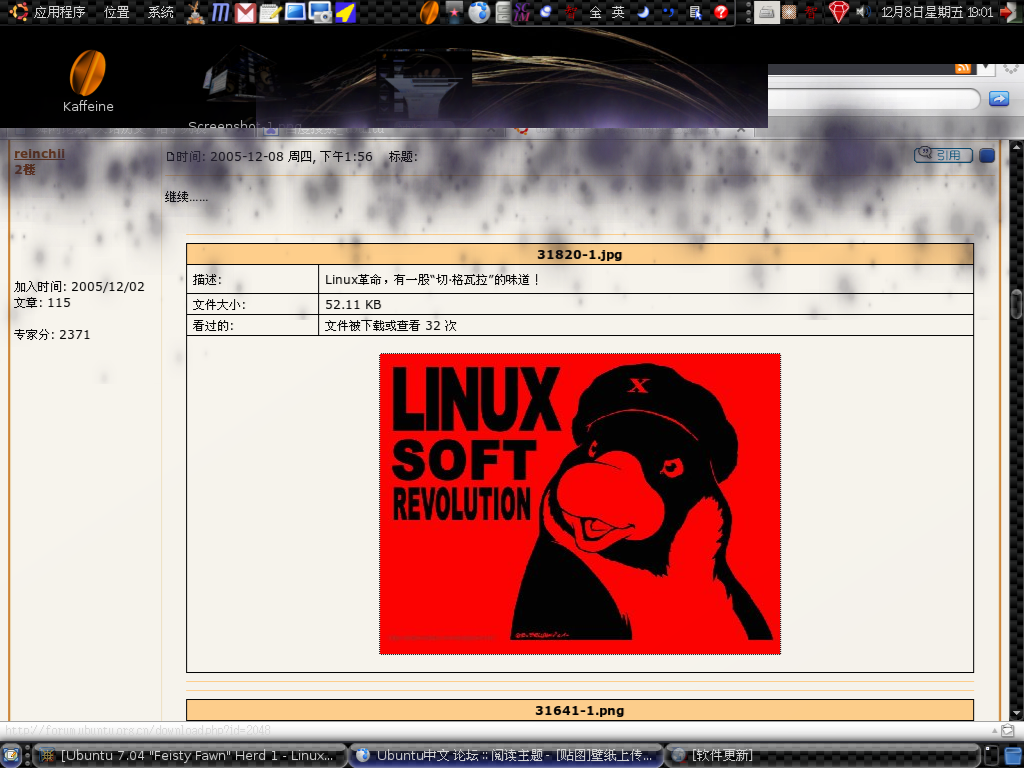Image resolution: width=1024 pixels, height=768 pixels.
Task: Open the Gmail launcher in the top panel
Action: (245, 12)
